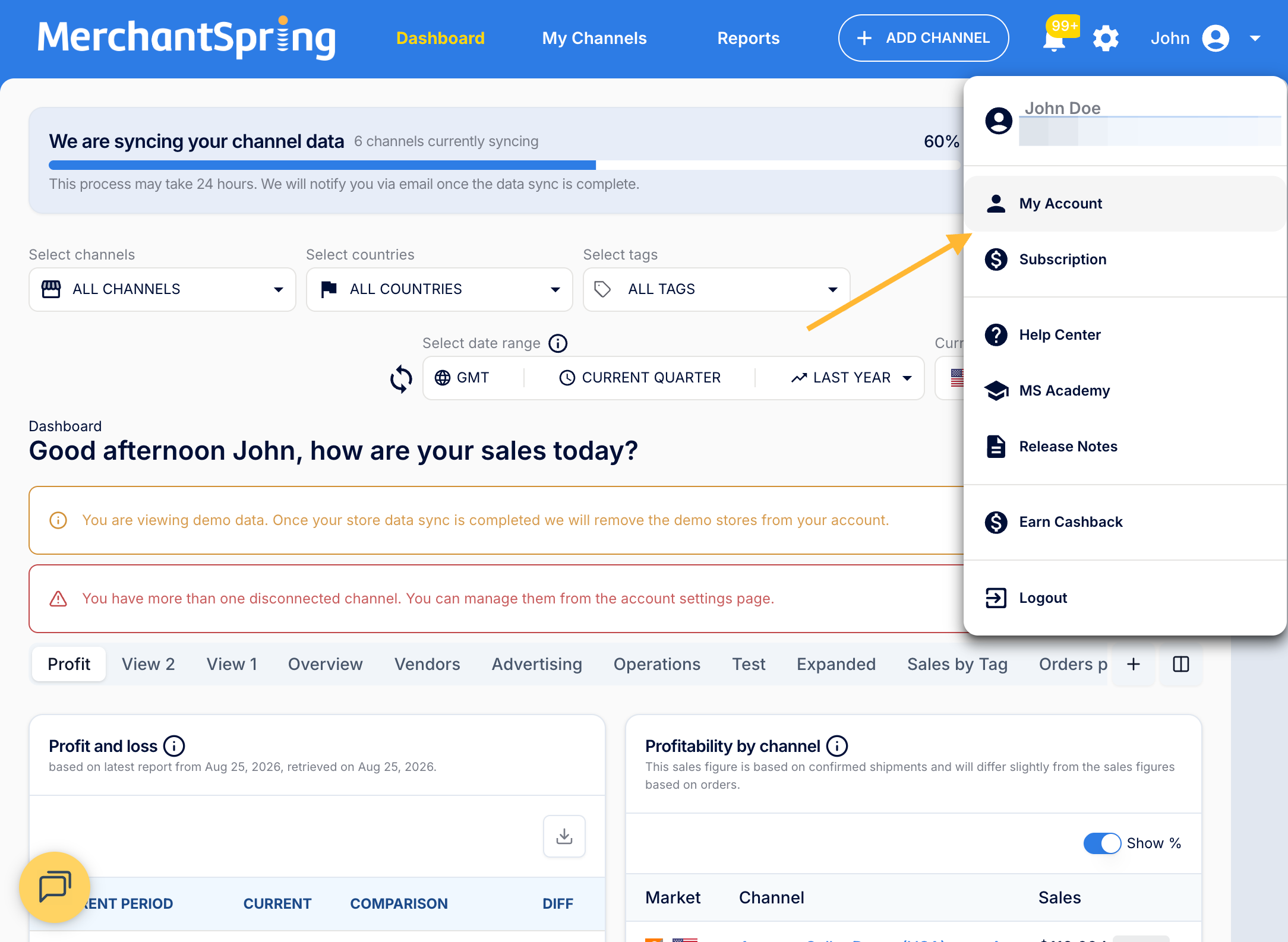Screen dimensions: 1288x942
Task: Click the info icon next to Profit and loss
Action: tap(174, 746)
